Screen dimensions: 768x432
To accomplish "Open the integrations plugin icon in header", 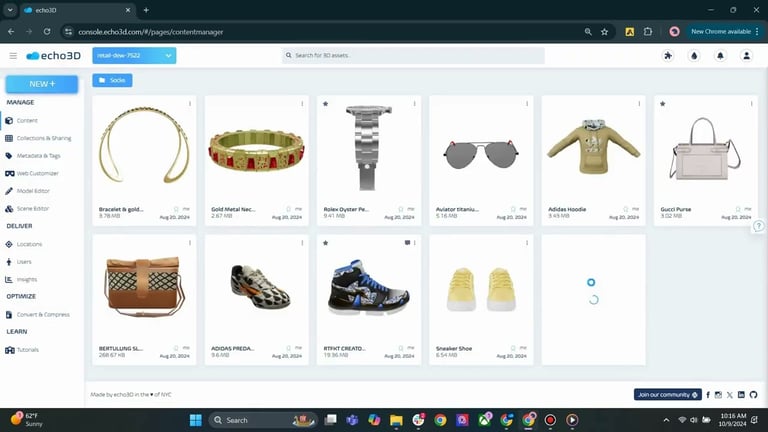I will pos(668,56).
